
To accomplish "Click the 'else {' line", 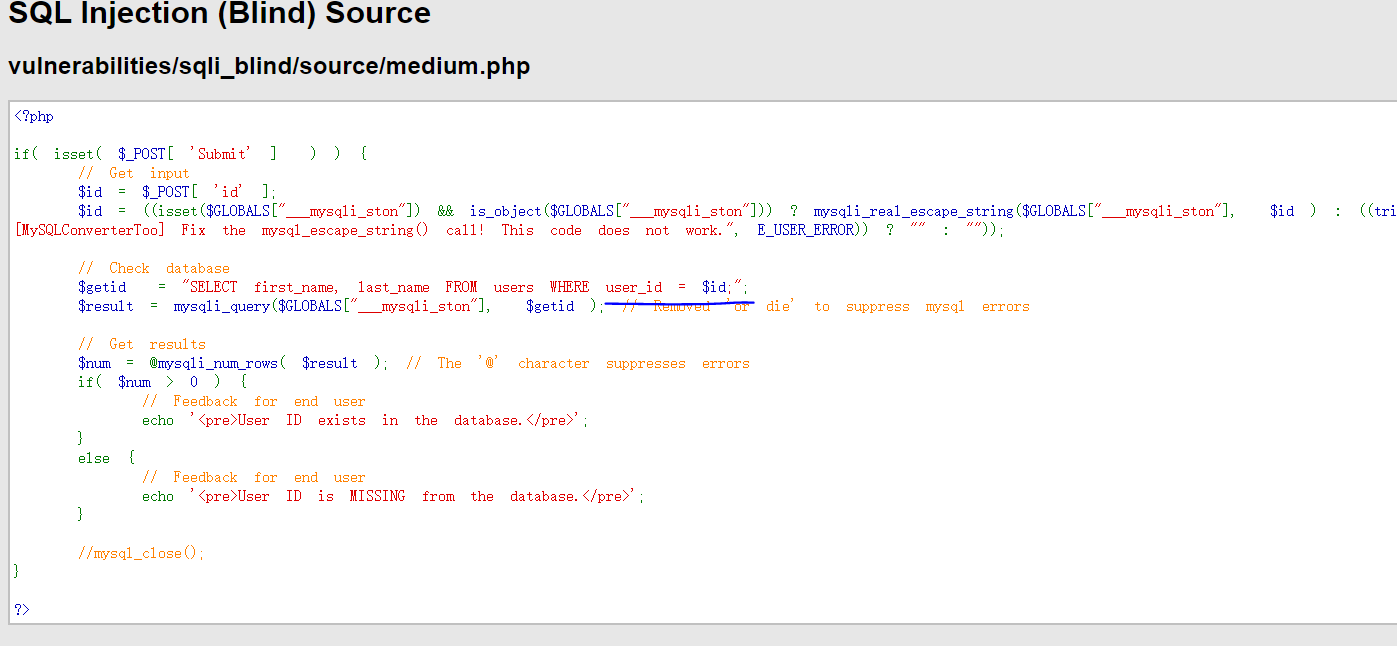I will [x=106, y=458].
